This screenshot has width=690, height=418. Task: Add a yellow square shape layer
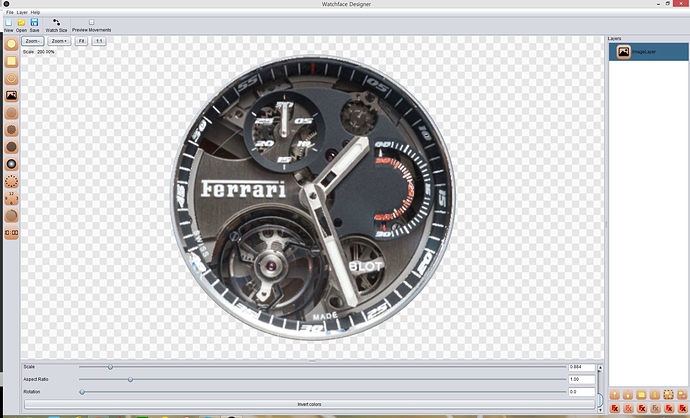click(11, 61)
